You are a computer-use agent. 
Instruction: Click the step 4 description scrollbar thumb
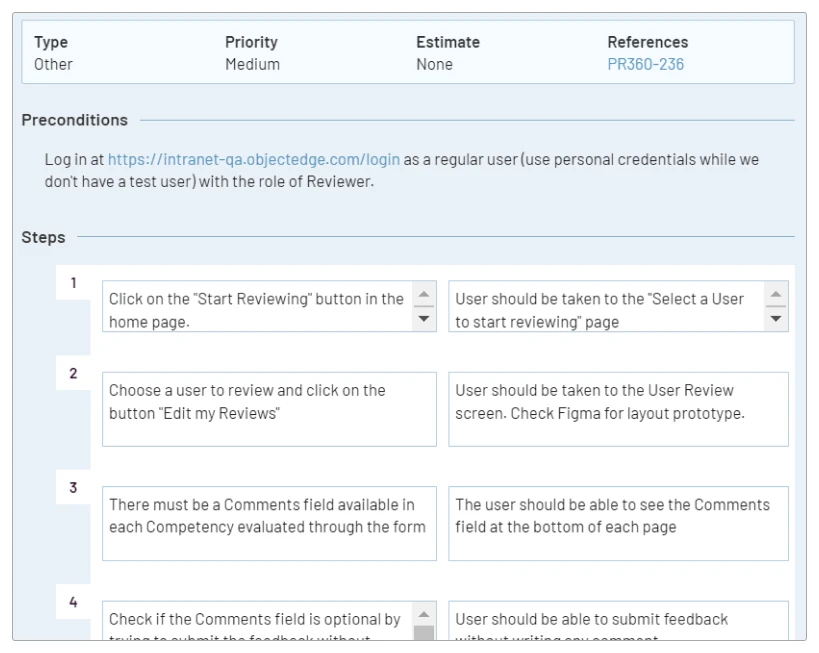(425, 634)
